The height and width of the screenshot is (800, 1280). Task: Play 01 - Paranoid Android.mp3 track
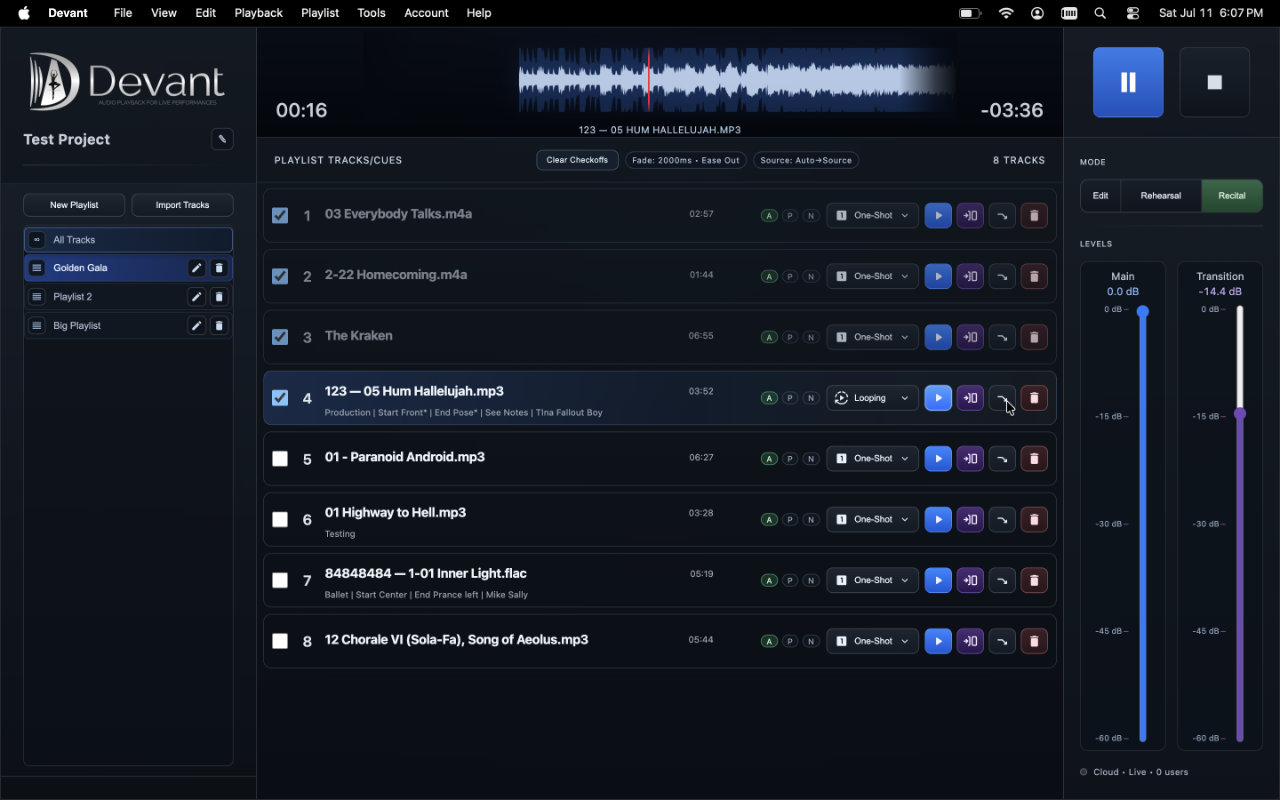(938, 458)
